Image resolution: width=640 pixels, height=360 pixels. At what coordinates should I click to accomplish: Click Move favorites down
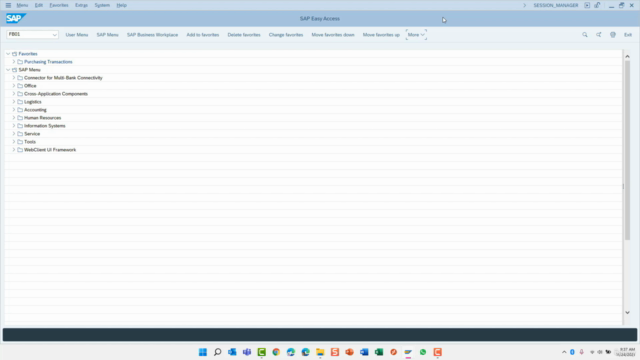point(333,35)
